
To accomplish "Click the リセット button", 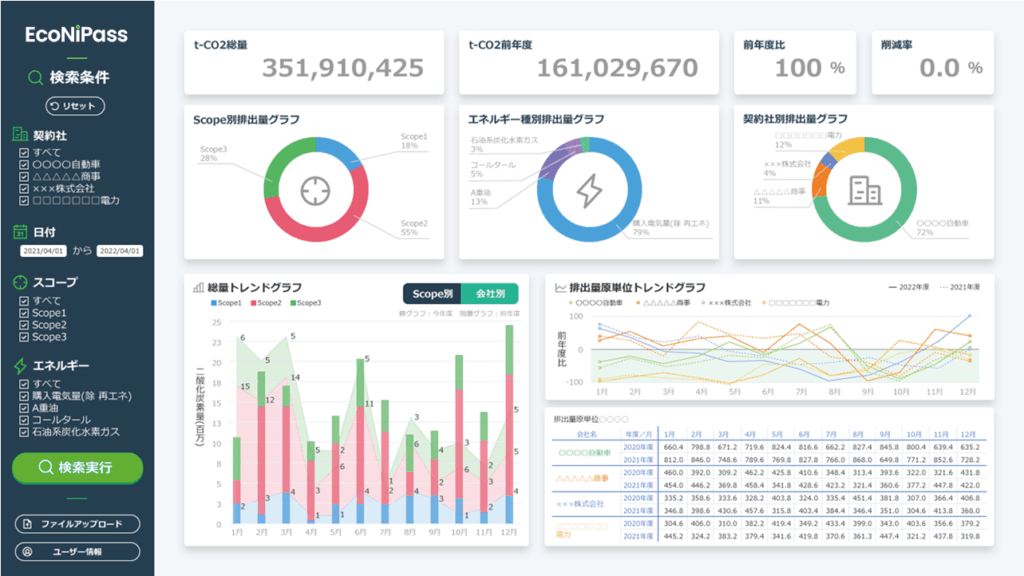I will pyautogui.click(x=75, y=106).
